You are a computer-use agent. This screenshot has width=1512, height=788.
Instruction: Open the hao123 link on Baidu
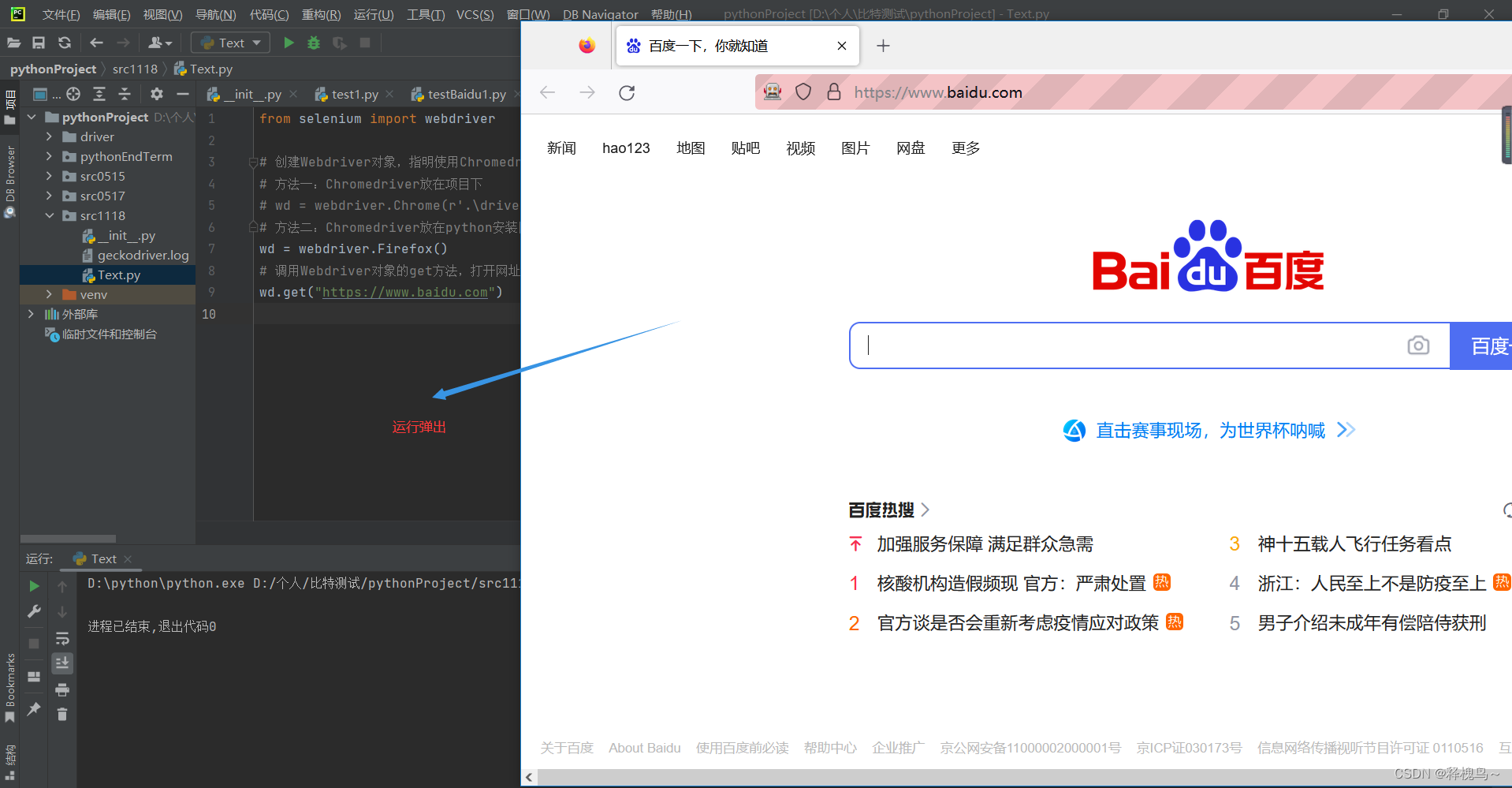tap(626, 148)
